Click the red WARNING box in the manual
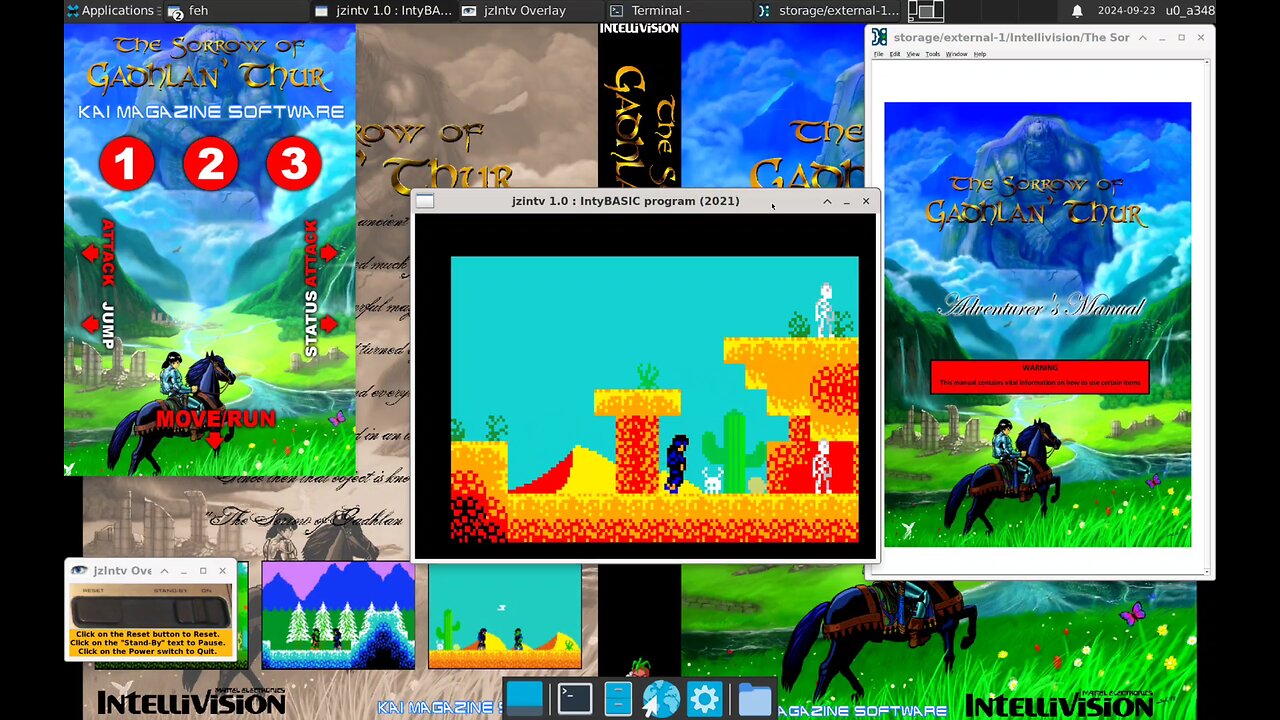 click(x=1039, y=376)
